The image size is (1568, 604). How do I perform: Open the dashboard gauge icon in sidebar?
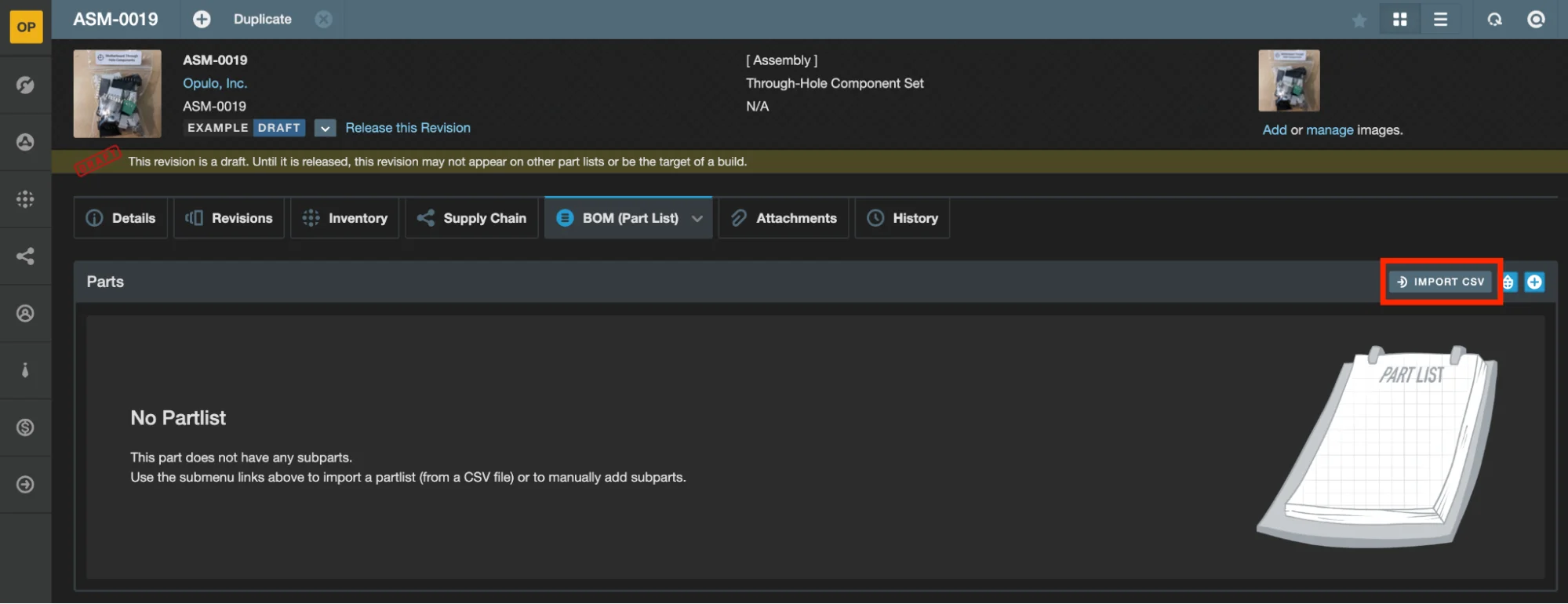point(26,85)
